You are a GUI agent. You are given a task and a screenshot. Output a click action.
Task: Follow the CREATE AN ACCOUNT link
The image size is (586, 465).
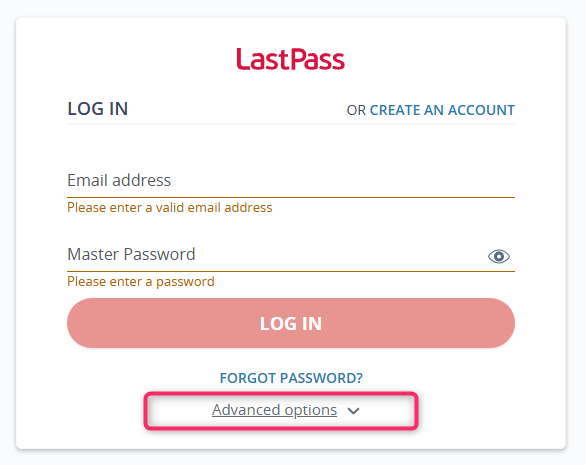(x=442, y=110)
